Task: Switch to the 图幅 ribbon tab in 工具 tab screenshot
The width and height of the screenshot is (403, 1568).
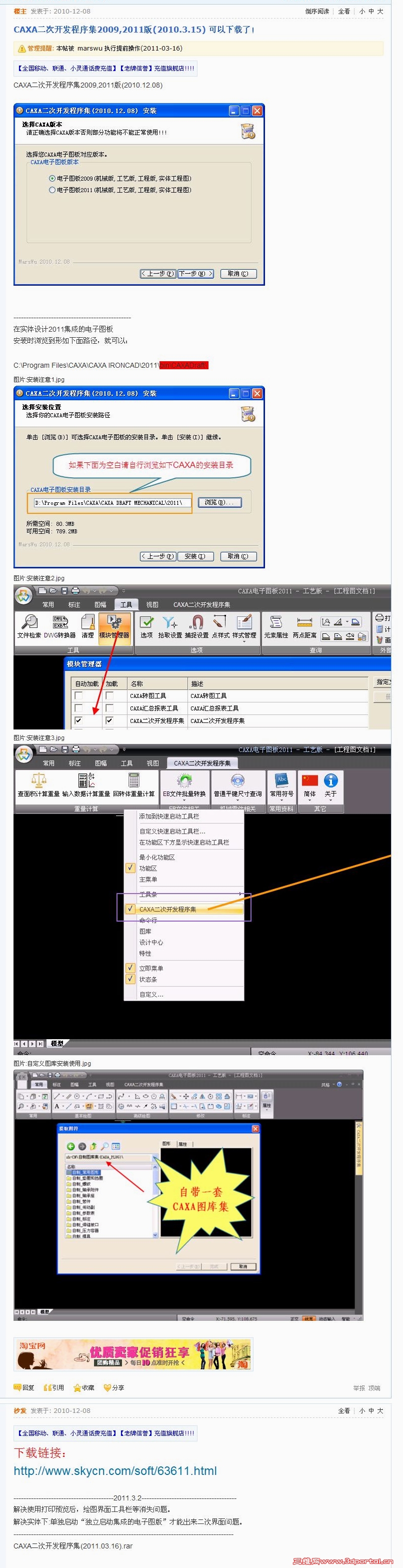Action: pos(100,604)
